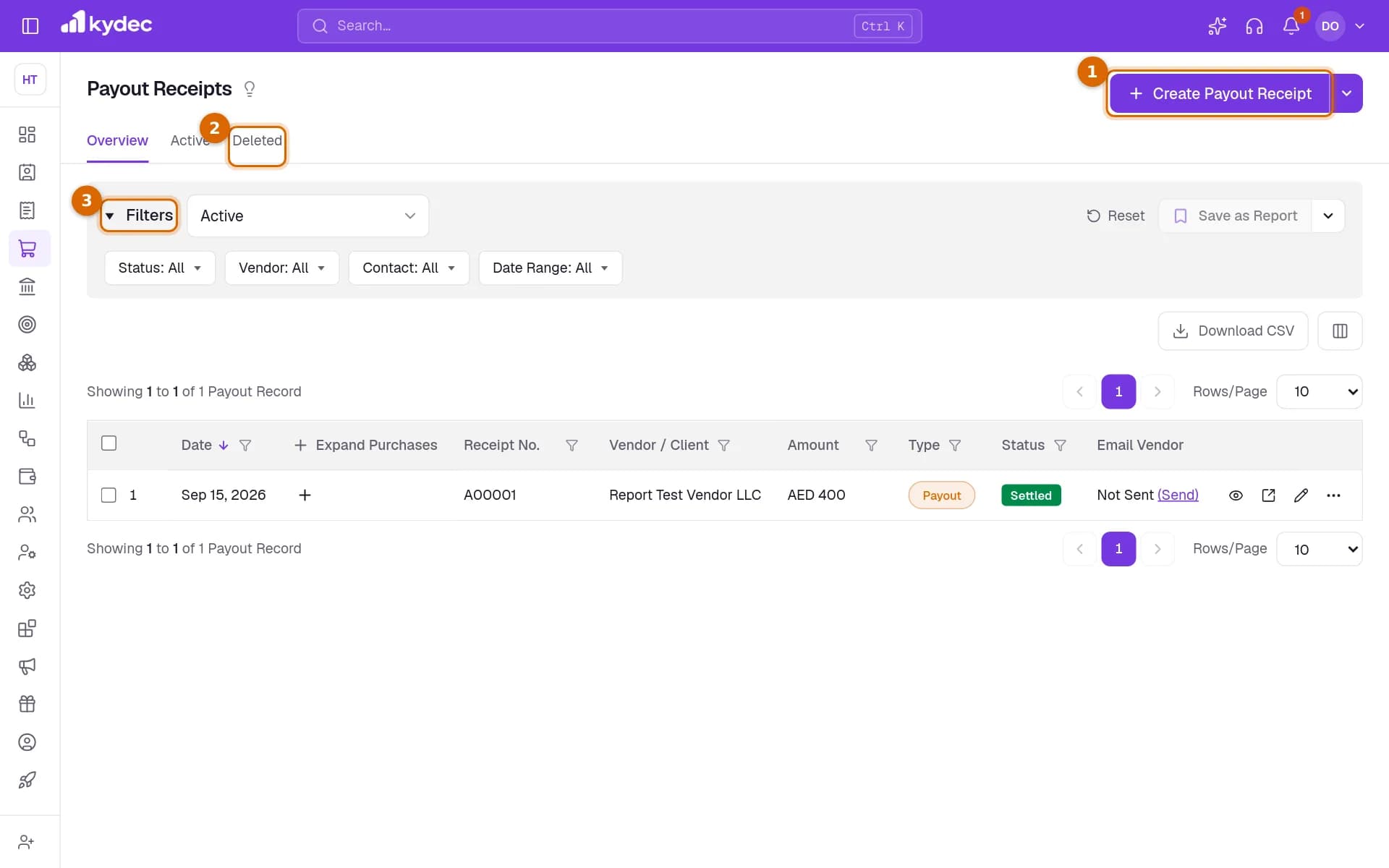The height and width of the screenshot is (868, 1389).
Task: Open top Rows/Page dropdown
Action: (x=1319, y=392)
